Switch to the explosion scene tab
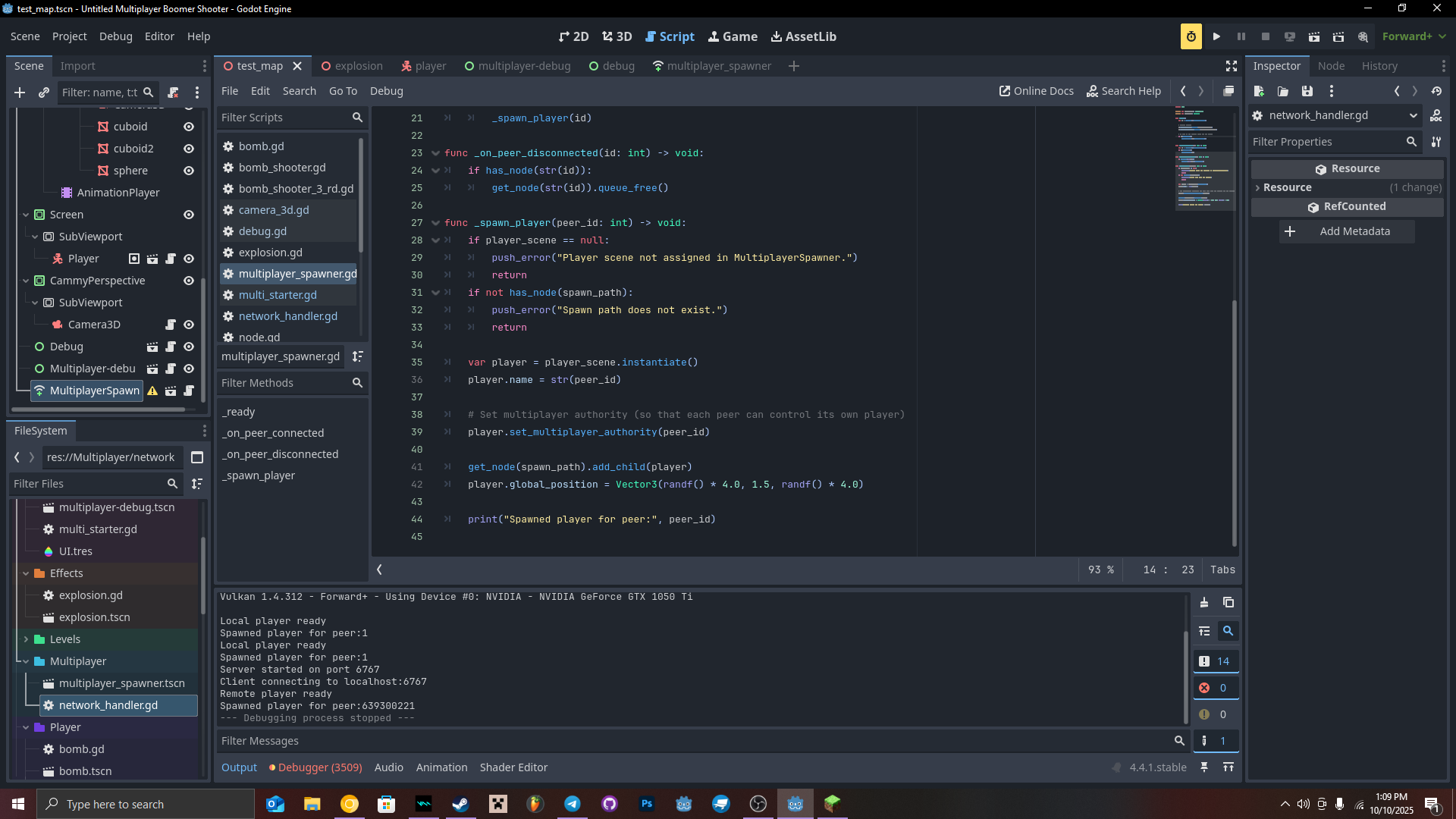The image size is (1456, 819). [352, 66]
